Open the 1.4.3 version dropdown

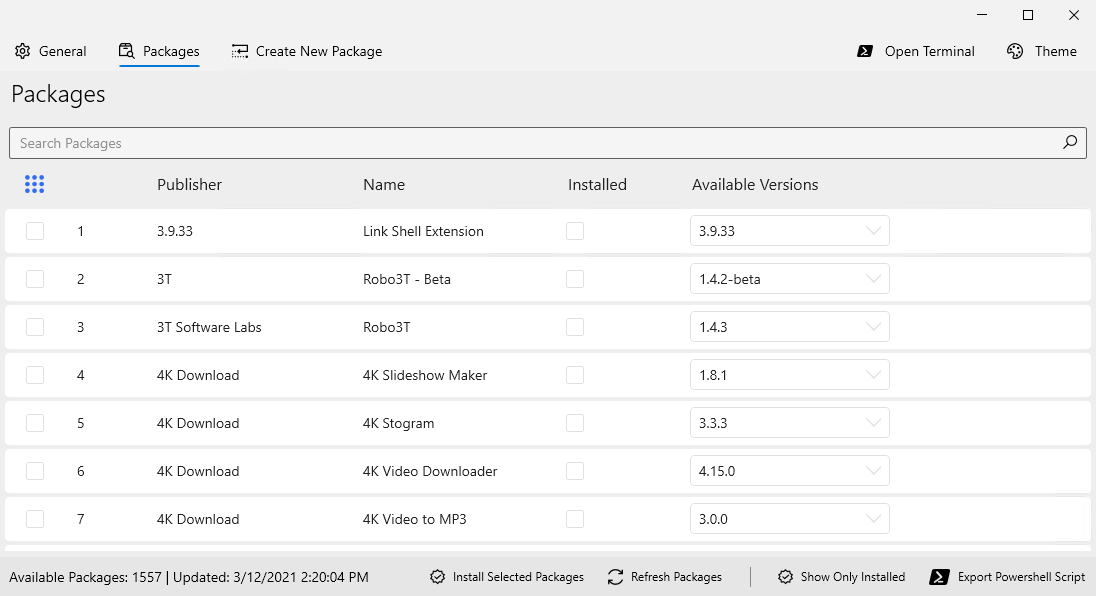(790, 327)
